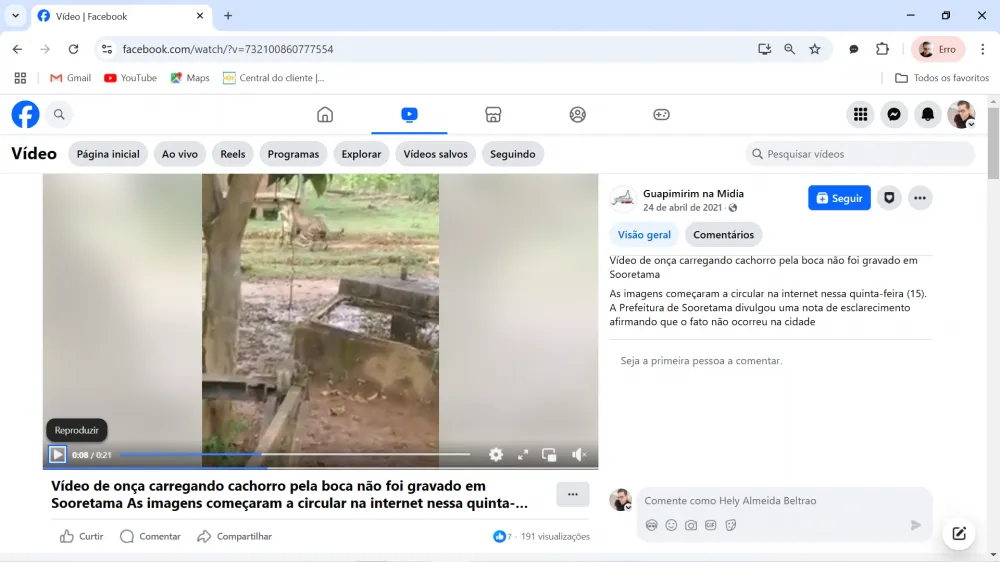Expand the video to fullscreen
This screenshot has height=562, width=1000.
523,455
